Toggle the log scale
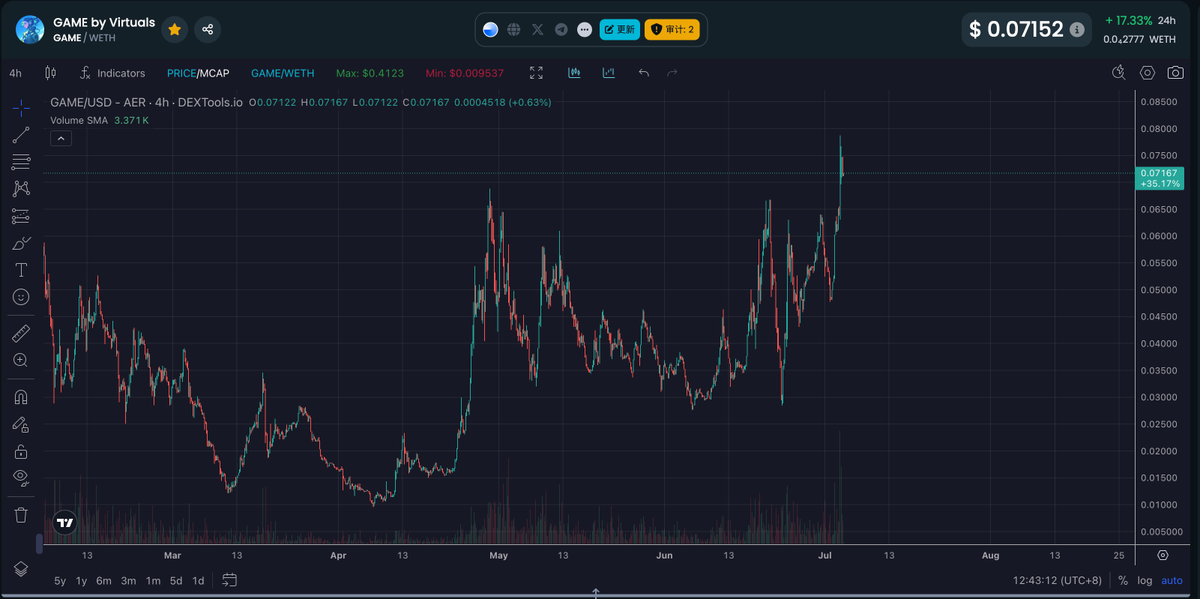 [x=1145, y=580]
